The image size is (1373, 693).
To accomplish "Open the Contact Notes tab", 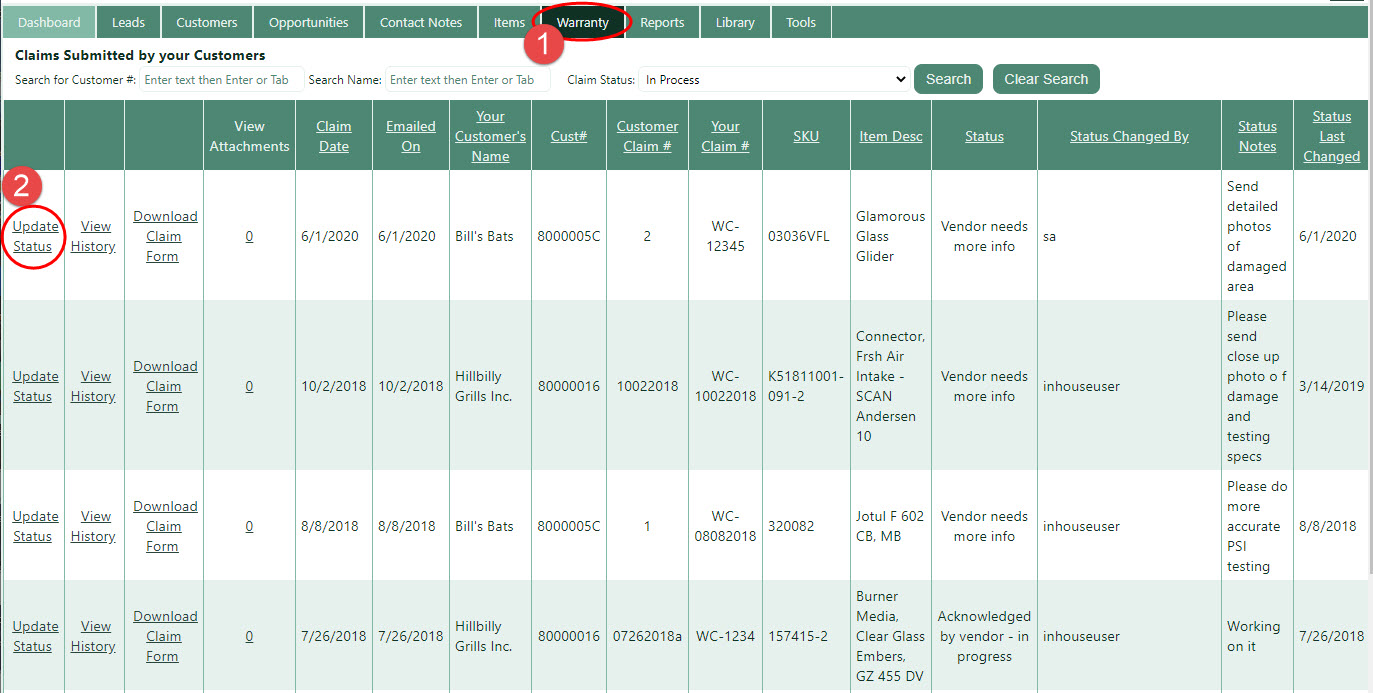I will 420,22.
